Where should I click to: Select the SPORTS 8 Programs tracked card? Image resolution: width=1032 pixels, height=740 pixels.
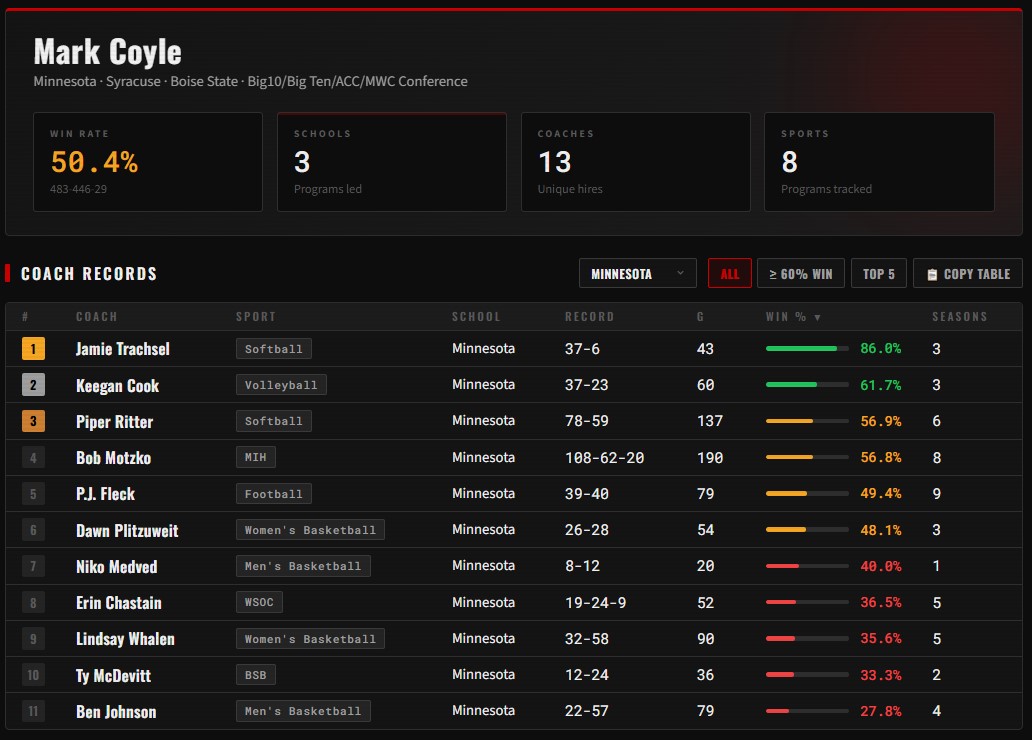879,162
